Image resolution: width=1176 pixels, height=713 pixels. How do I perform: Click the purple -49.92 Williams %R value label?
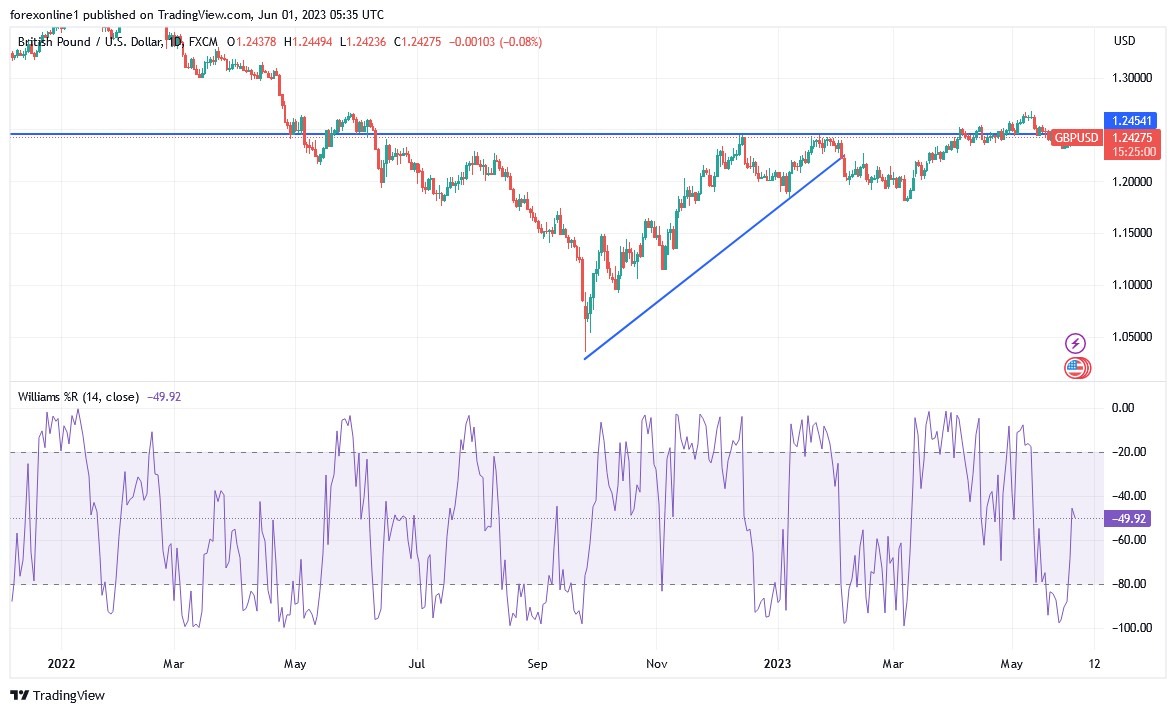(1127, 519)
